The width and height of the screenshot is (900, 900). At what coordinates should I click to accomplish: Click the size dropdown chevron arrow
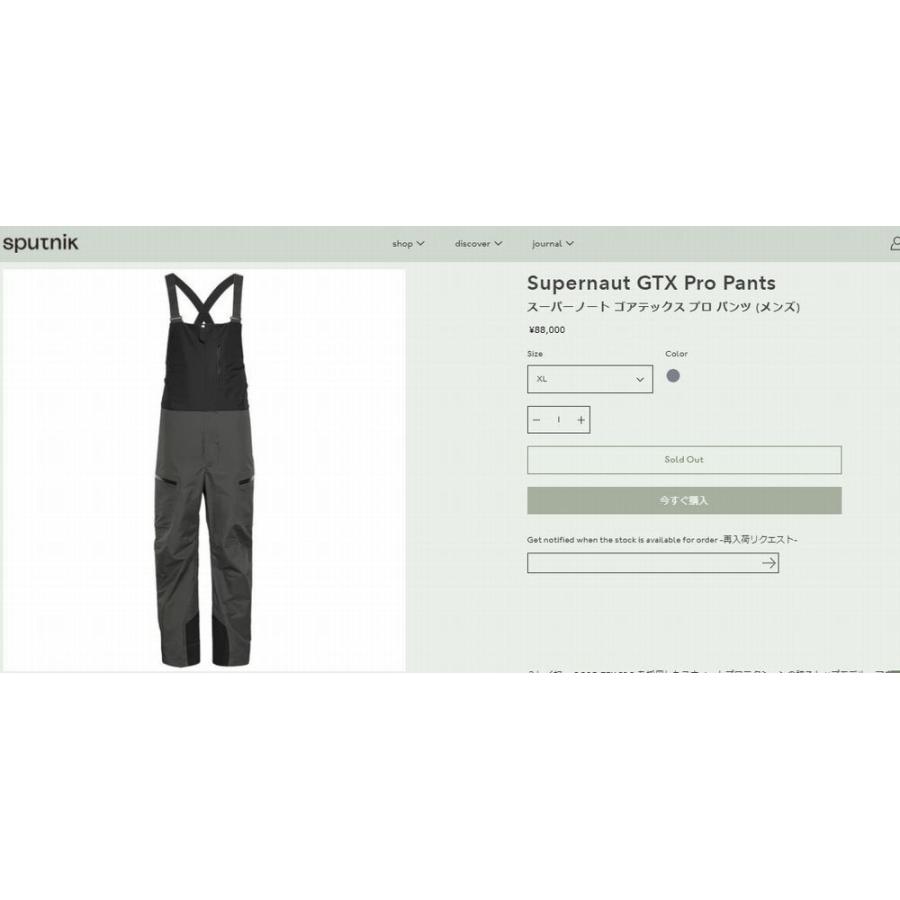pyautogui.click(x=640, y=380)
